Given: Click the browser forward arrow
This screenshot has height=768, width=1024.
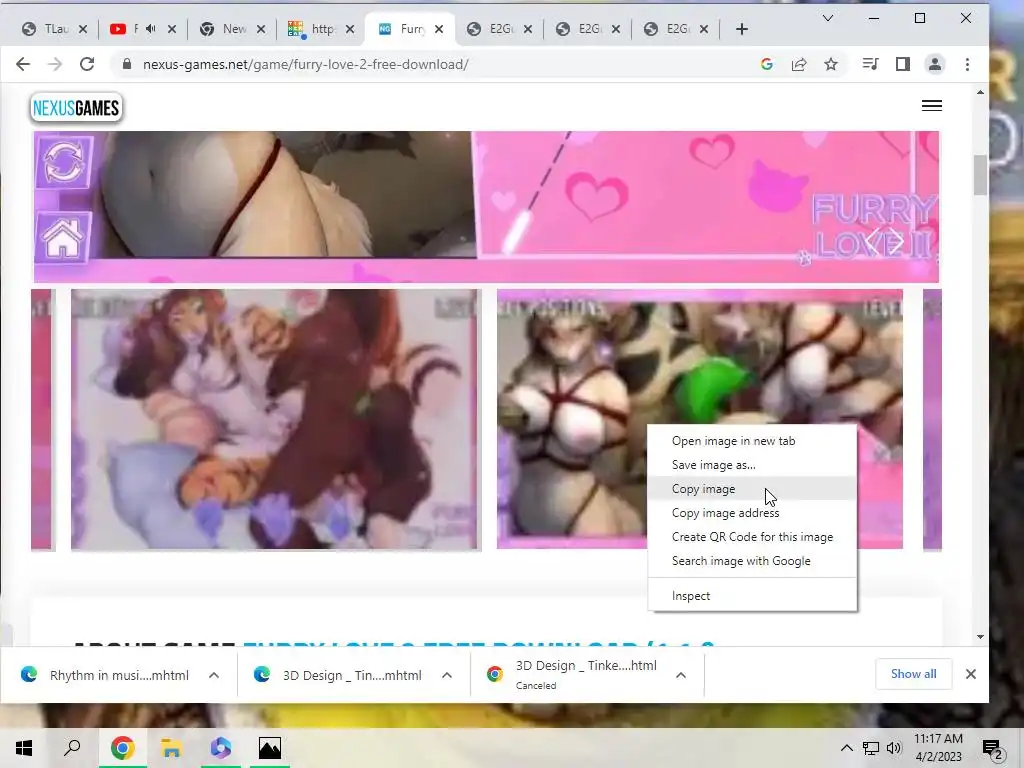Looking at the screenshot, I should coord(55,64).
